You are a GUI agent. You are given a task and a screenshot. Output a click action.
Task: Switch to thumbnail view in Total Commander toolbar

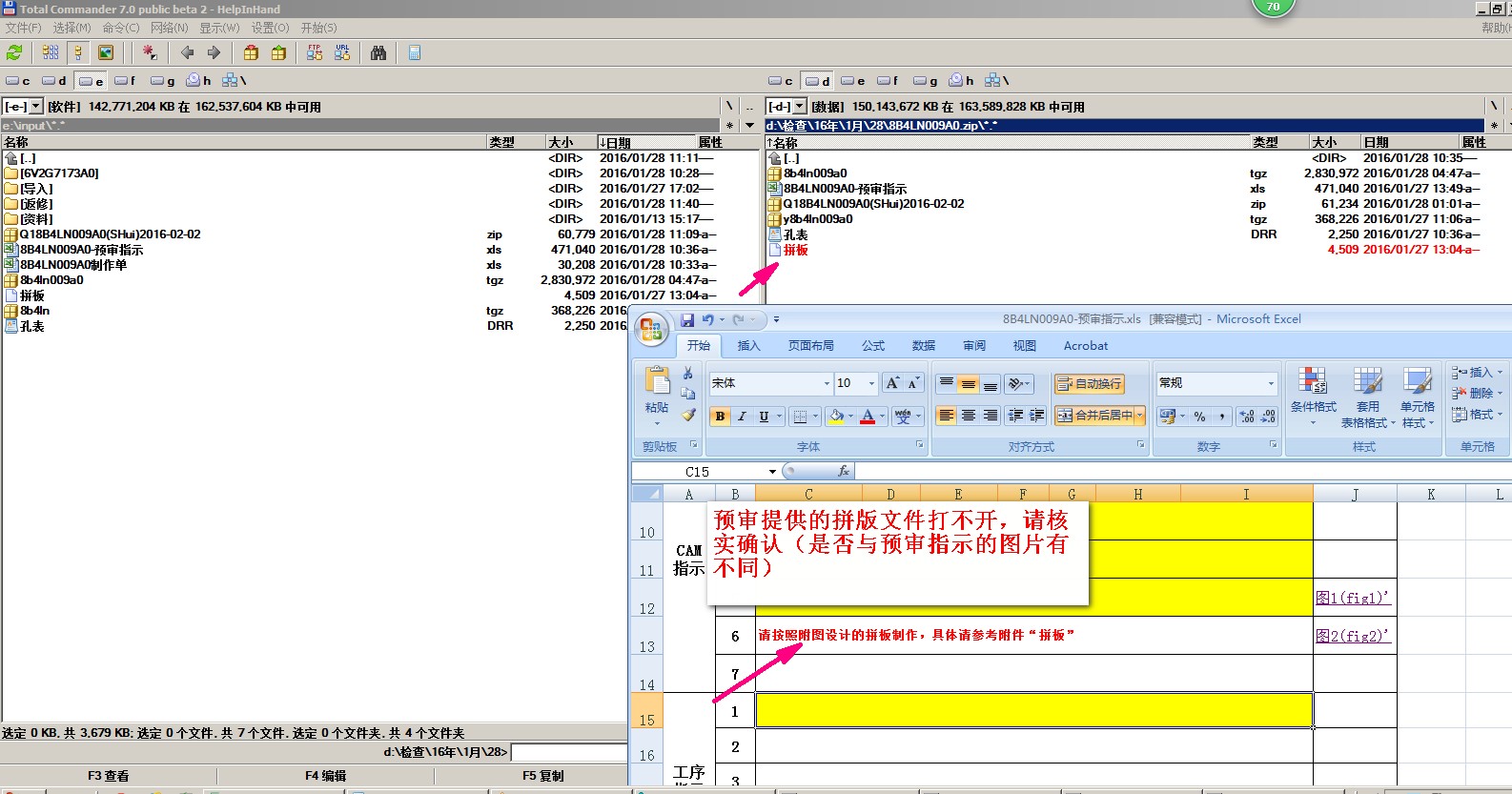pyautogui.click(x=106, y=52)
